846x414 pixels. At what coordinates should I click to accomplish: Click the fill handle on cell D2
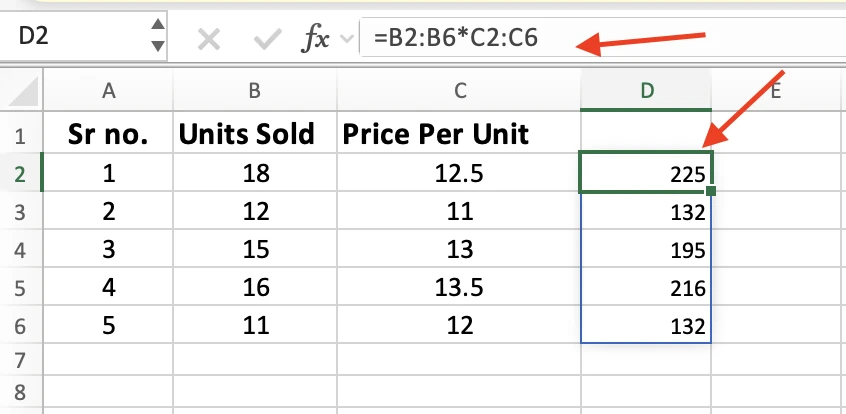pyautogui.click(x=711, y=191)
